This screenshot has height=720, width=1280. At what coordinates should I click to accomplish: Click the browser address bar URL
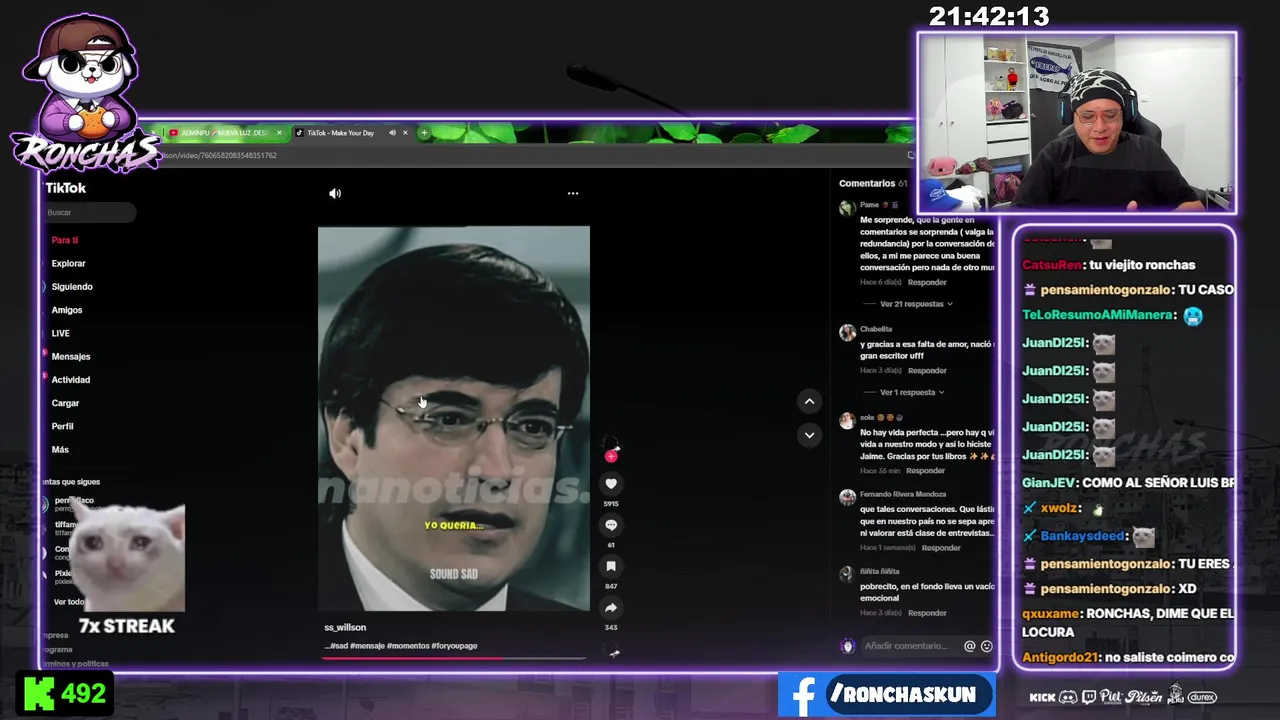(220, 156)
